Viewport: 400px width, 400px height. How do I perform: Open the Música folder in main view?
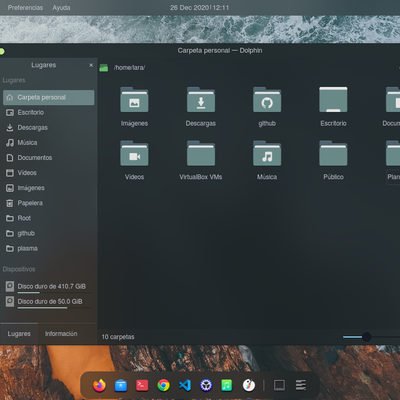coord(267,153)
